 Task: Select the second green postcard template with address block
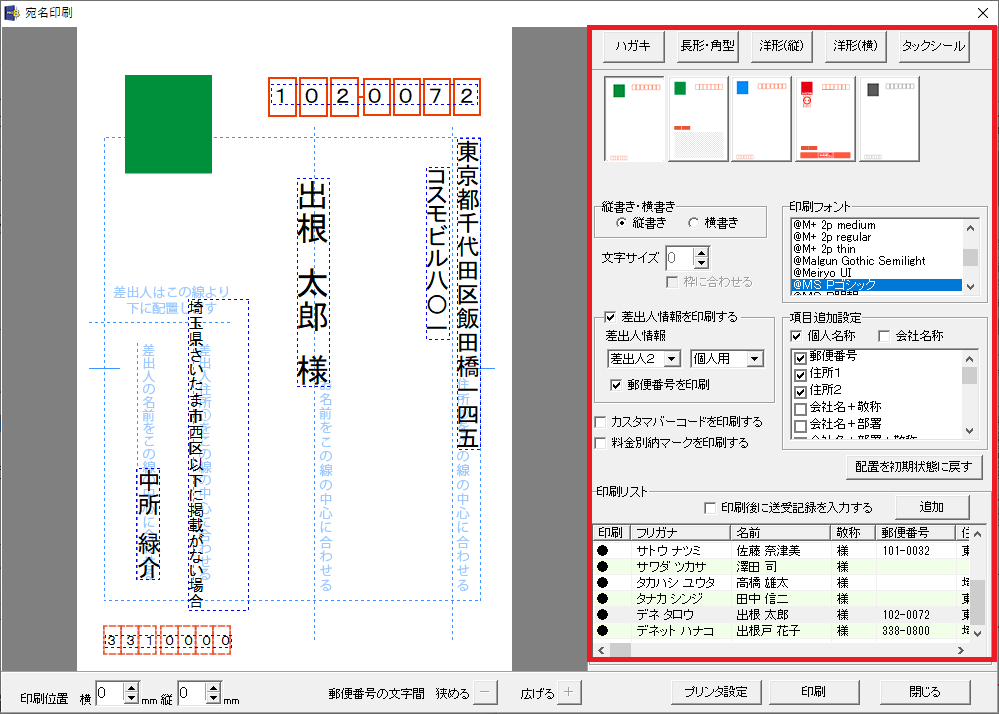coord(698,119)
